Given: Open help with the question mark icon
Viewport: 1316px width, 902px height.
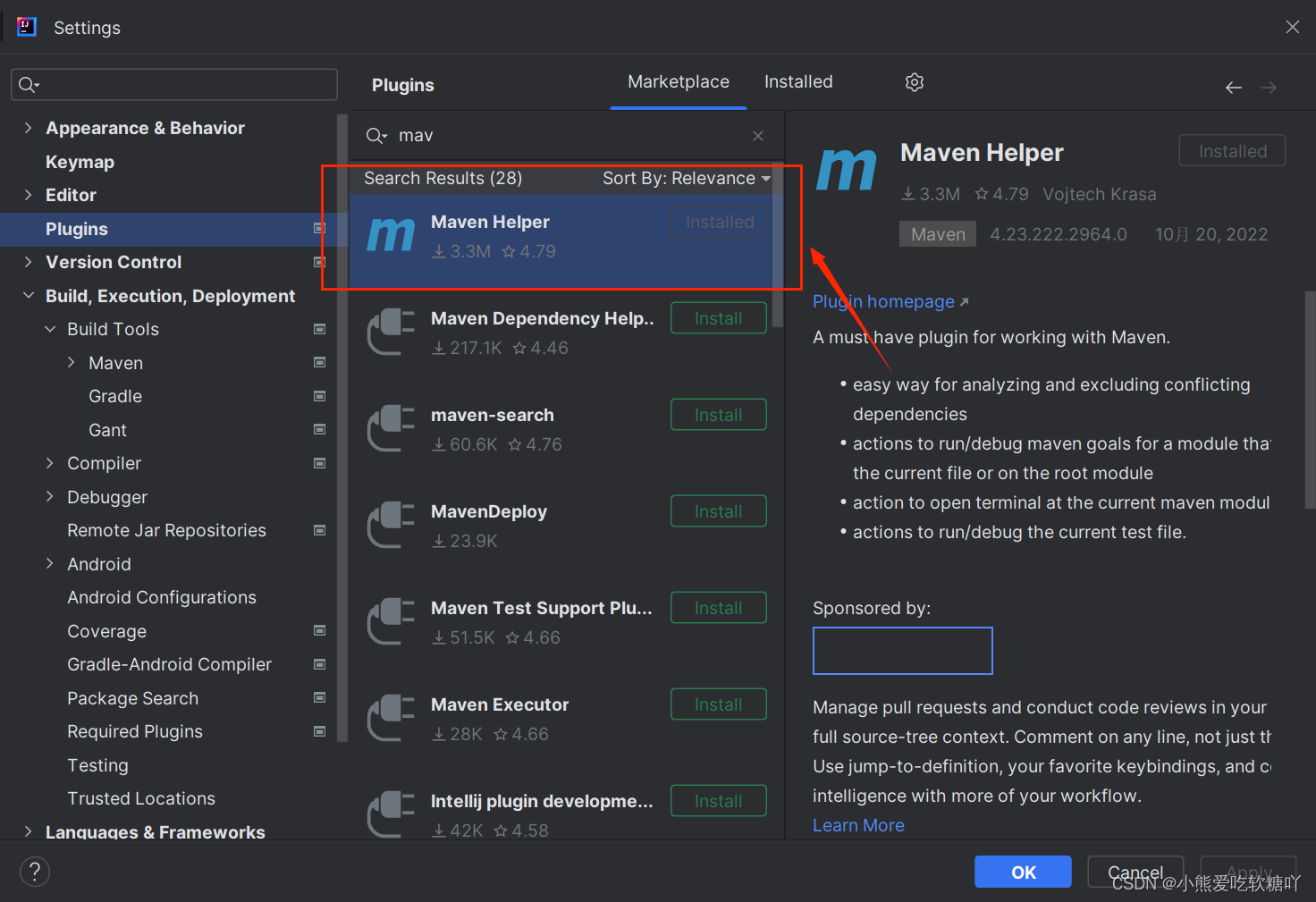Looking at the screenshot, I should (x=35, y=872).
